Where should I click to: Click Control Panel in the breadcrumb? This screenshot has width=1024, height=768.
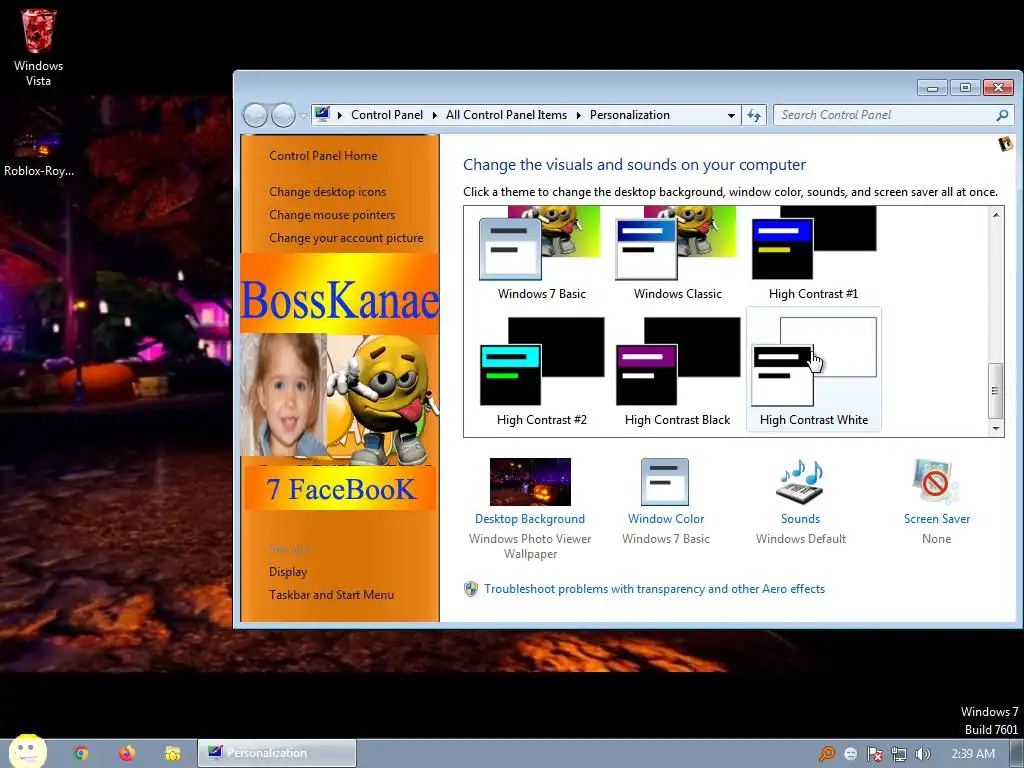click(x=387, y=115)
